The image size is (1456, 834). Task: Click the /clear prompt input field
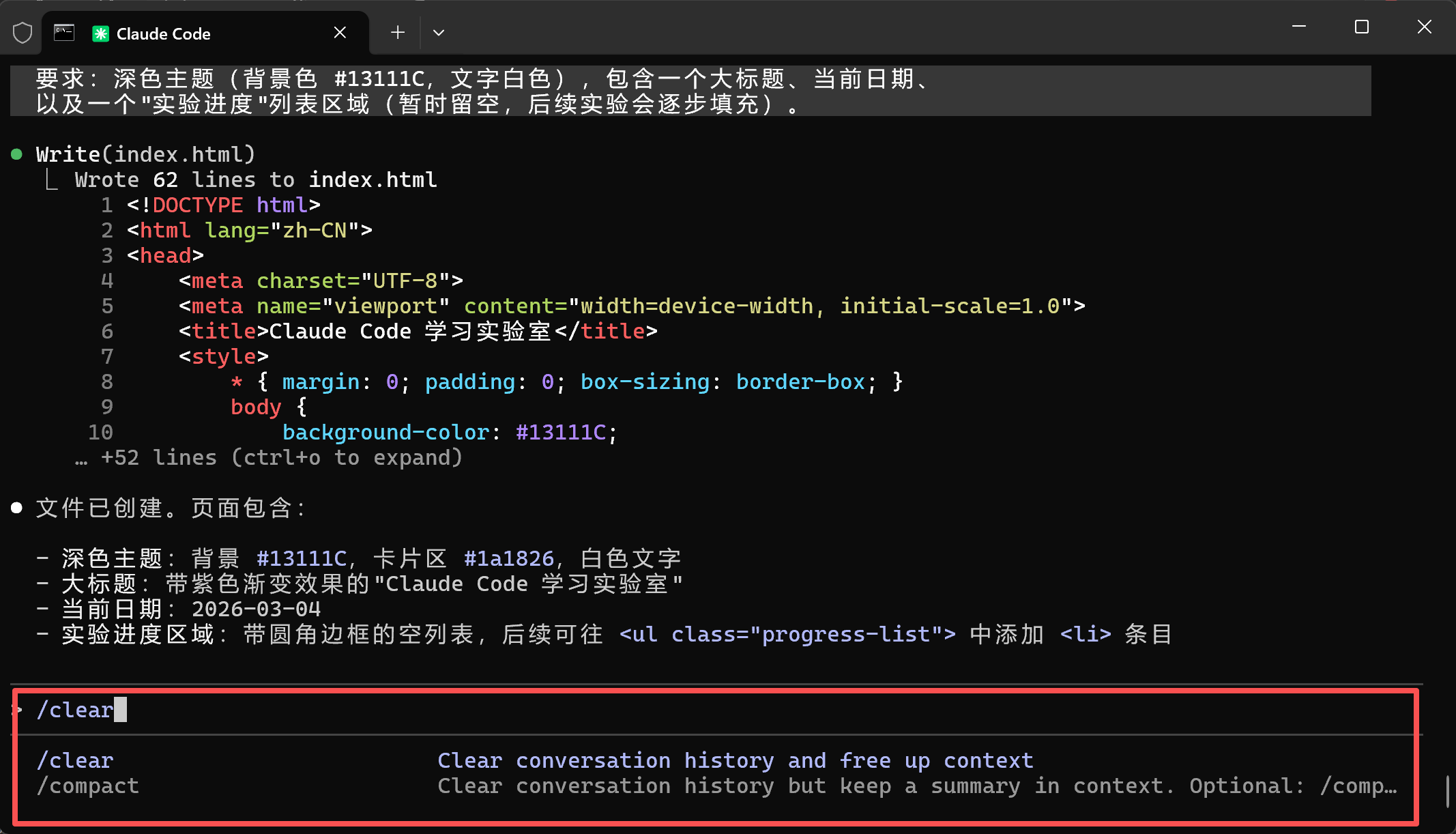click(716, 710)
